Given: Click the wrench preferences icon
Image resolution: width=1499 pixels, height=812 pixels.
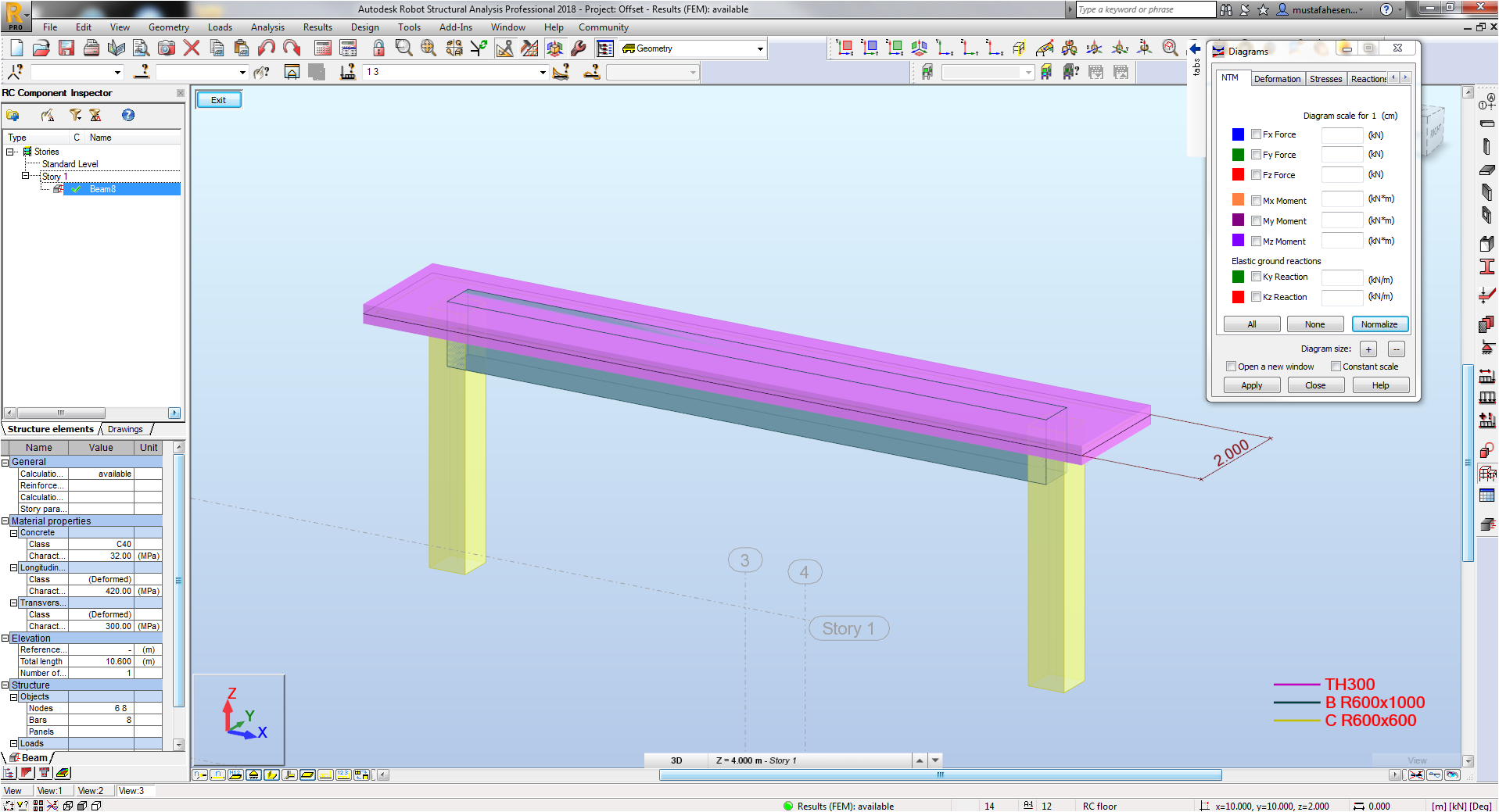Looking at the screenshot, I should tap(579, 48).
